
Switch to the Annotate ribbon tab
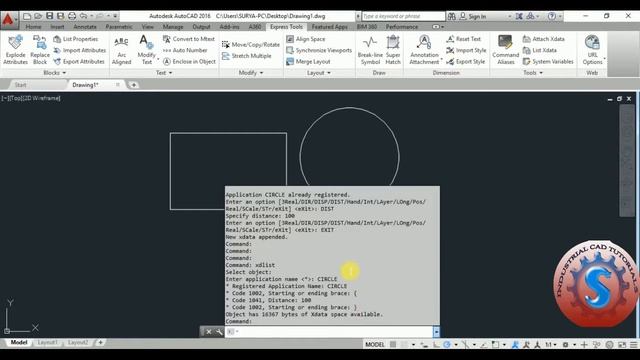(85, 27)
